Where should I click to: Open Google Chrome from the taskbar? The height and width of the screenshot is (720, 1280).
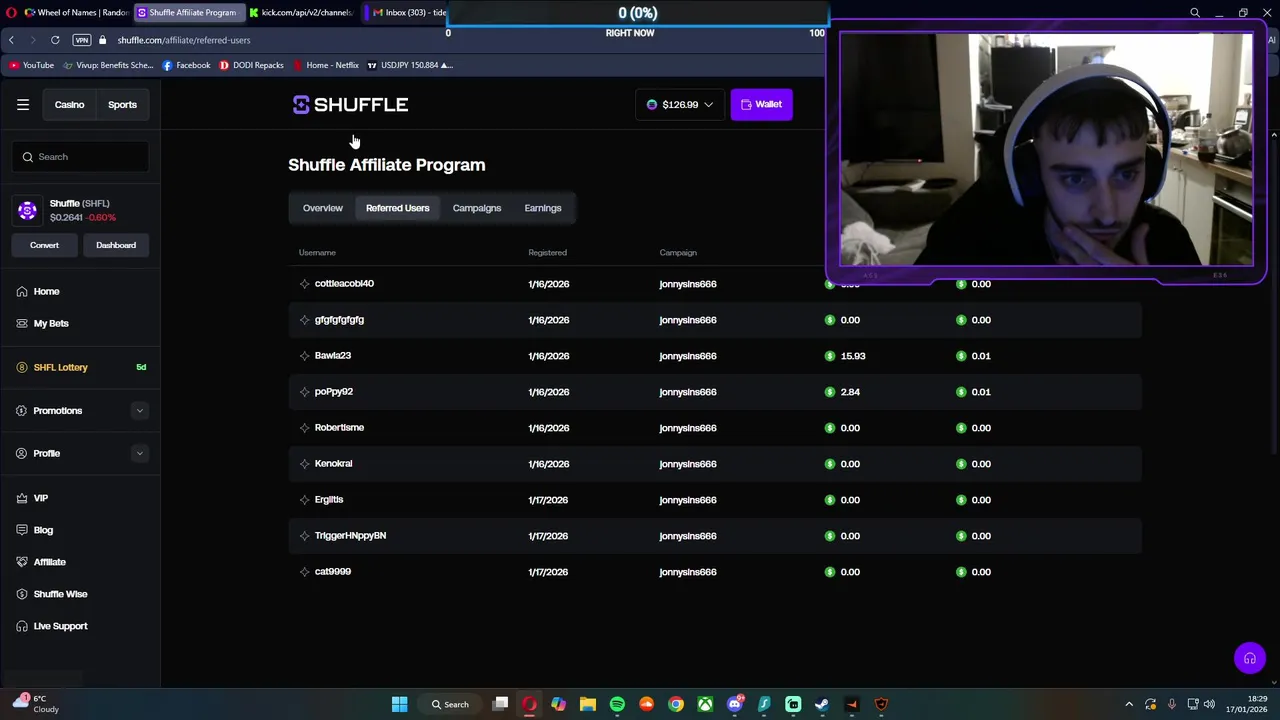pyautogui.click(x=676, y=704)
